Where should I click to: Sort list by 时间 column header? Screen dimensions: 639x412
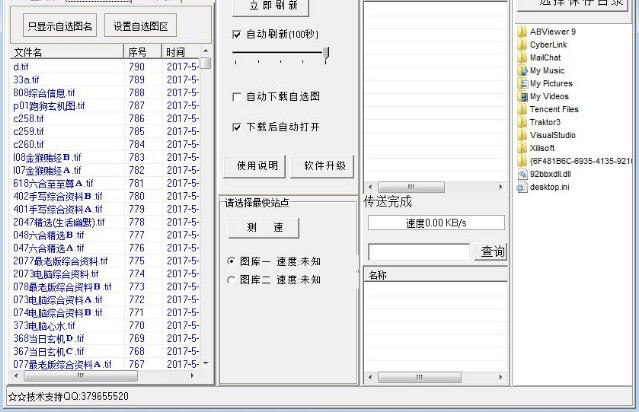[181, 52]
